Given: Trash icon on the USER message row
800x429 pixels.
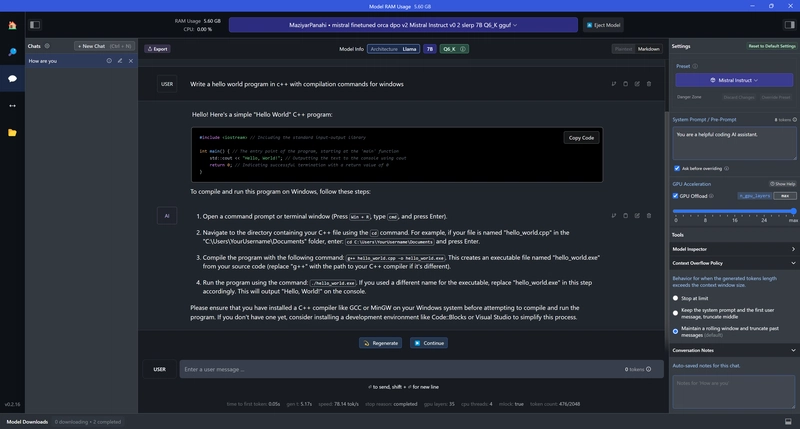Looking at the screenshot, I should coord(649,84).
